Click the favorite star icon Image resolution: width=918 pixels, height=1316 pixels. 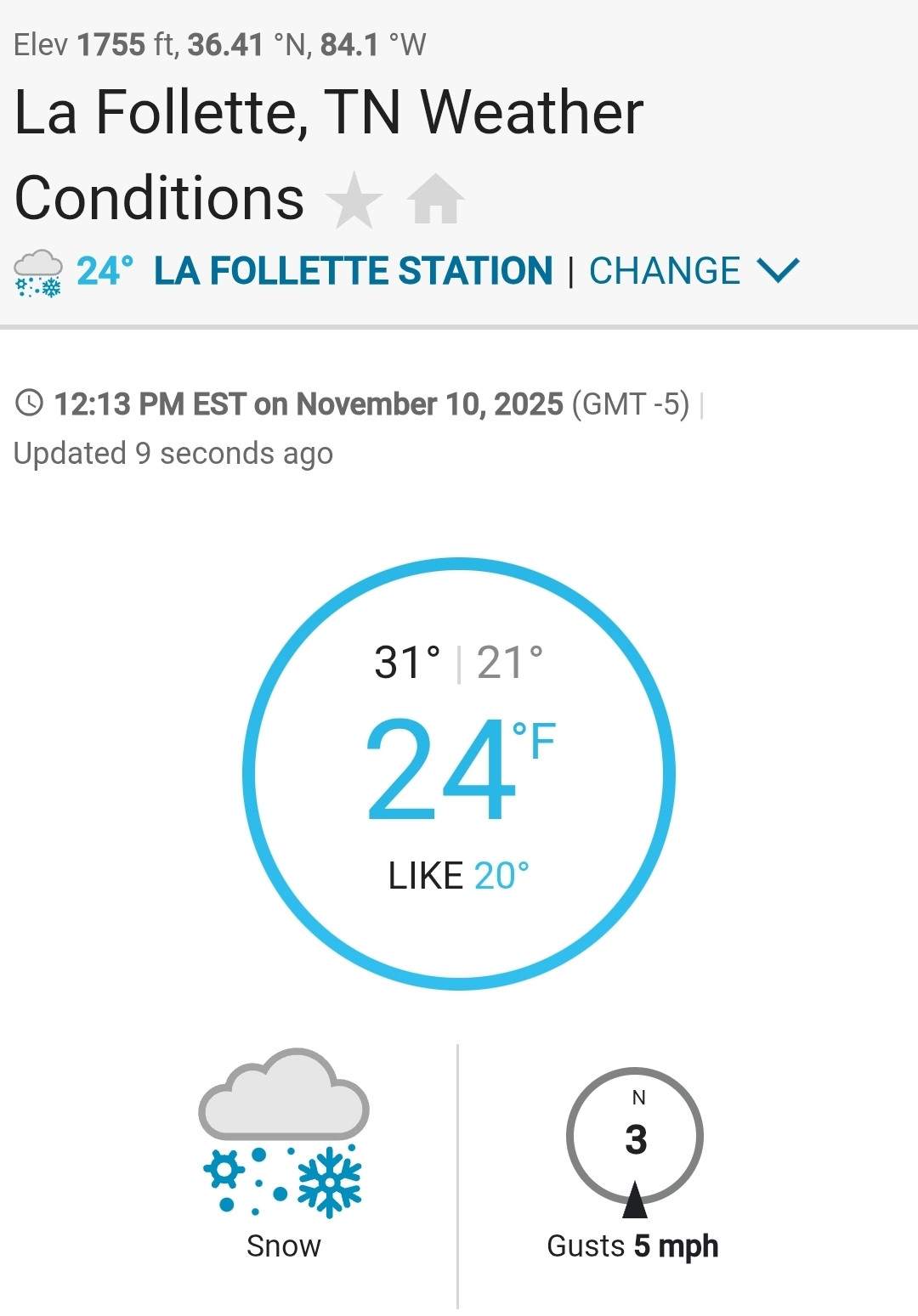354,201
